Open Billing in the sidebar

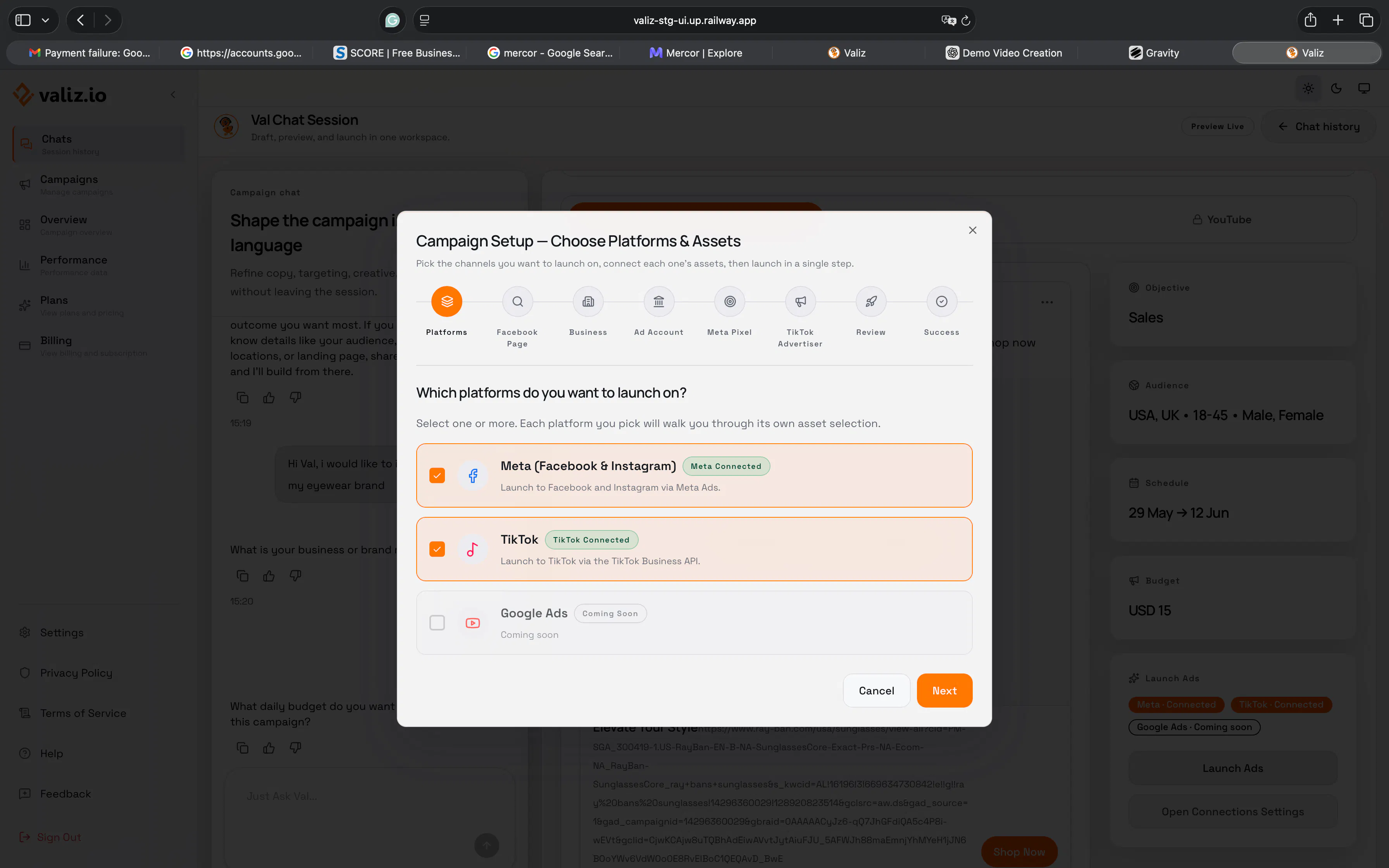[99, 345]
